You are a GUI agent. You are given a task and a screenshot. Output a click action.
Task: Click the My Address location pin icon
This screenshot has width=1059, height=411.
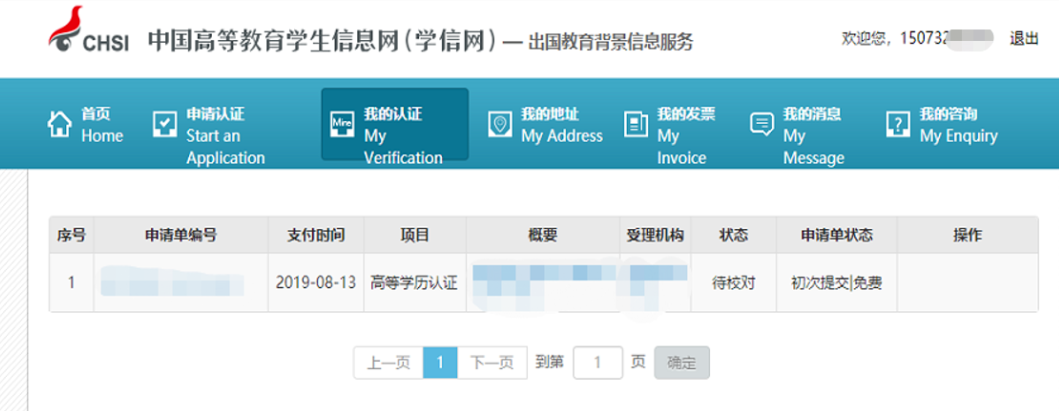click(499, 124)
